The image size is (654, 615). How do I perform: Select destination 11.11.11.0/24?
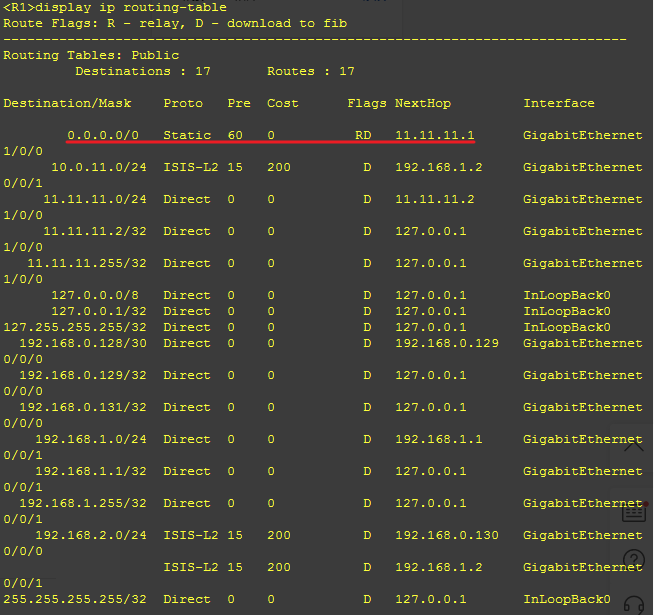95,199
